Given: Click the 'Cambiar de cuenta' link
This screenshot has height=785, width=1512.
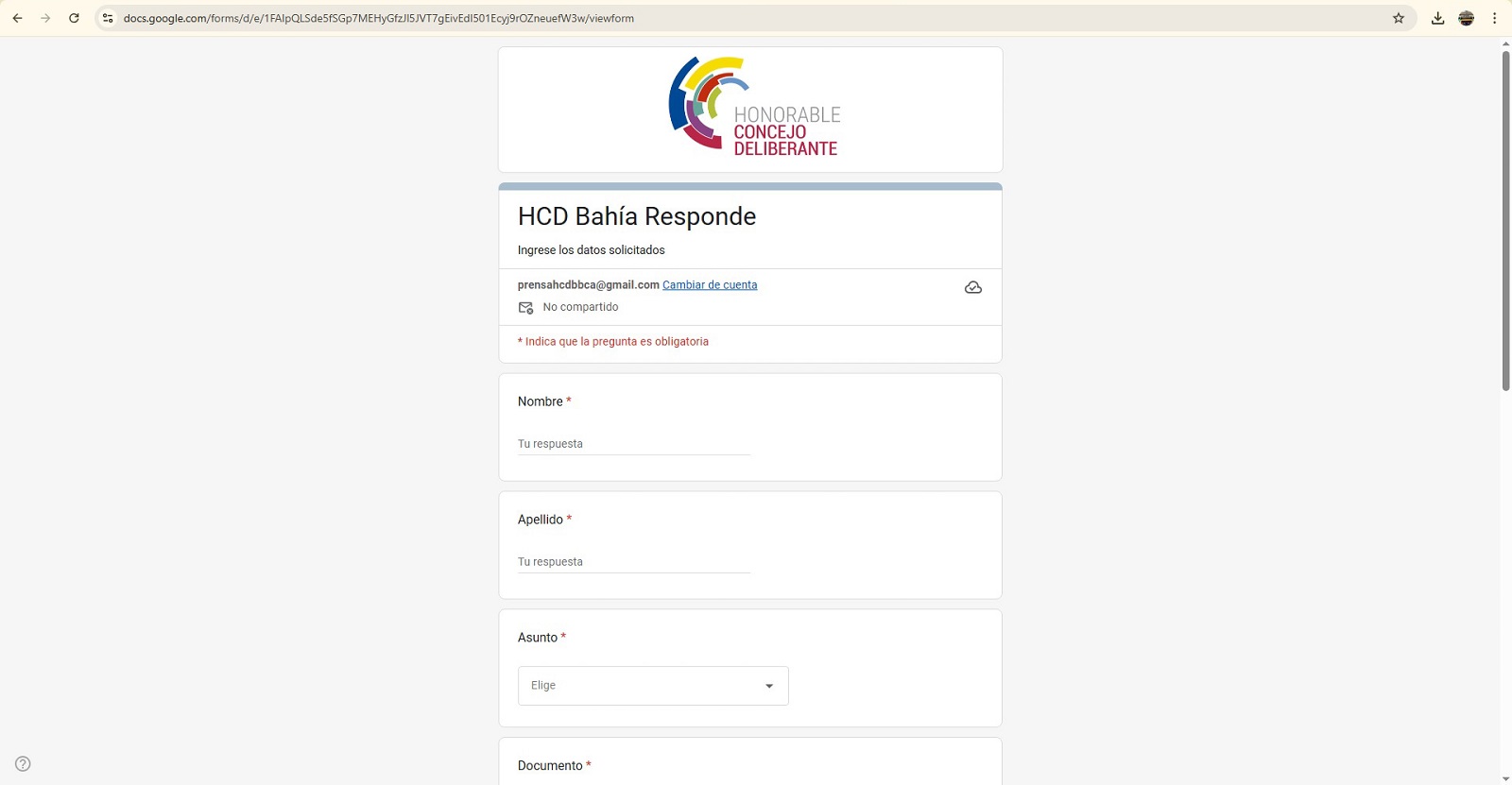Looking at the screenshot, I should [709, 285].
